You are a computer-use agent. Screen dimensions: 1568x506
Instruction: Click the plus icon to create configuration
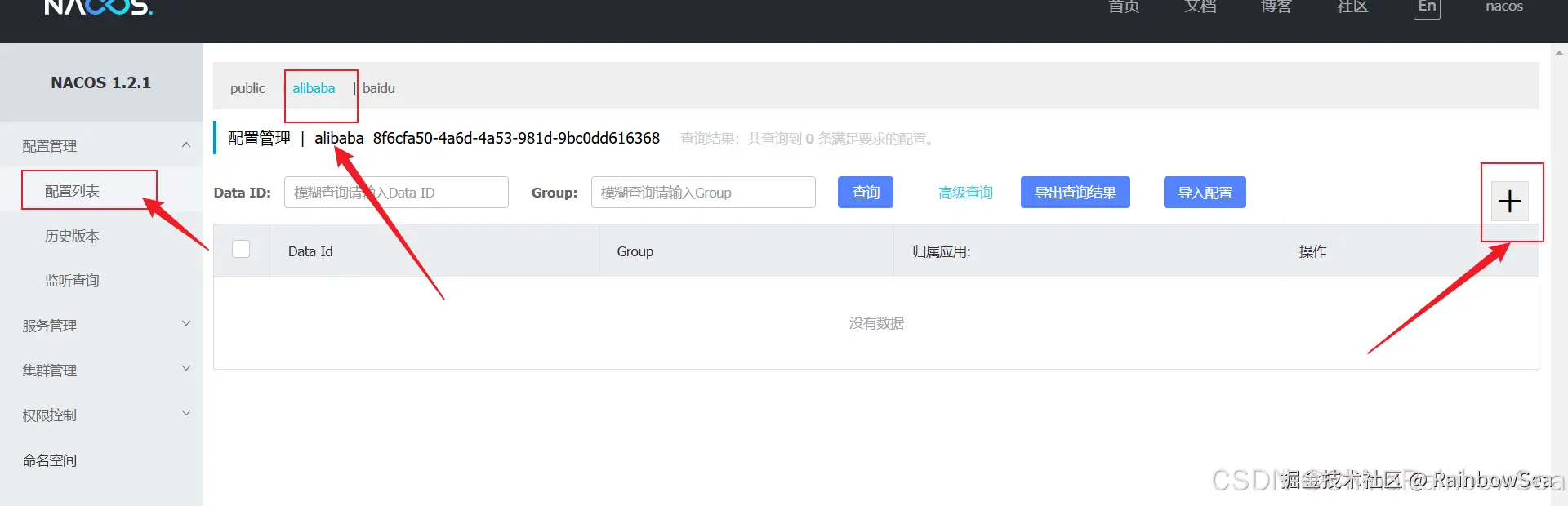pos(1510,201)
